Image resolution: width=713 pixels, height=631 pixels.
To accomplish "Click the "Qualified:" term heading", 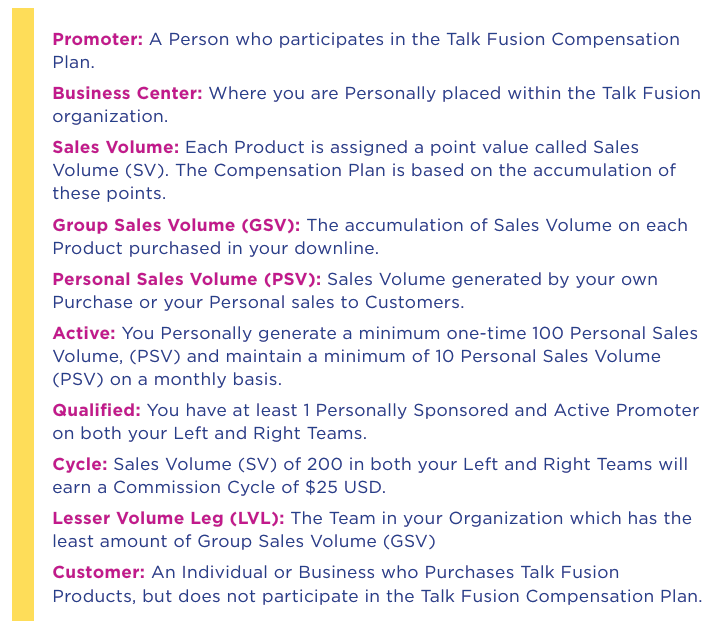I will click(99, 411).
